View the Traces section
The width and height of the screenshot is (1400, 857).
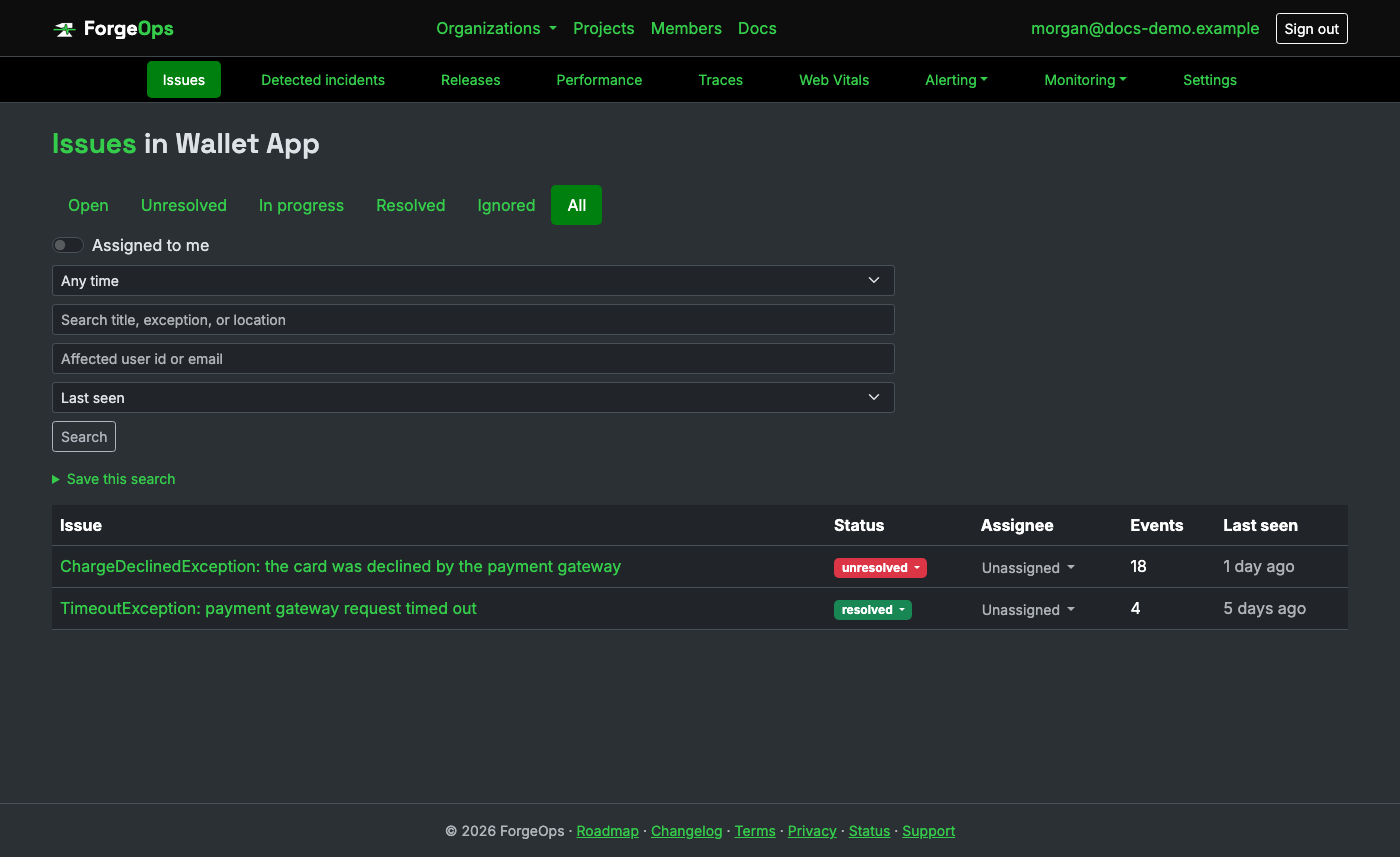click(x=721, y=80)
